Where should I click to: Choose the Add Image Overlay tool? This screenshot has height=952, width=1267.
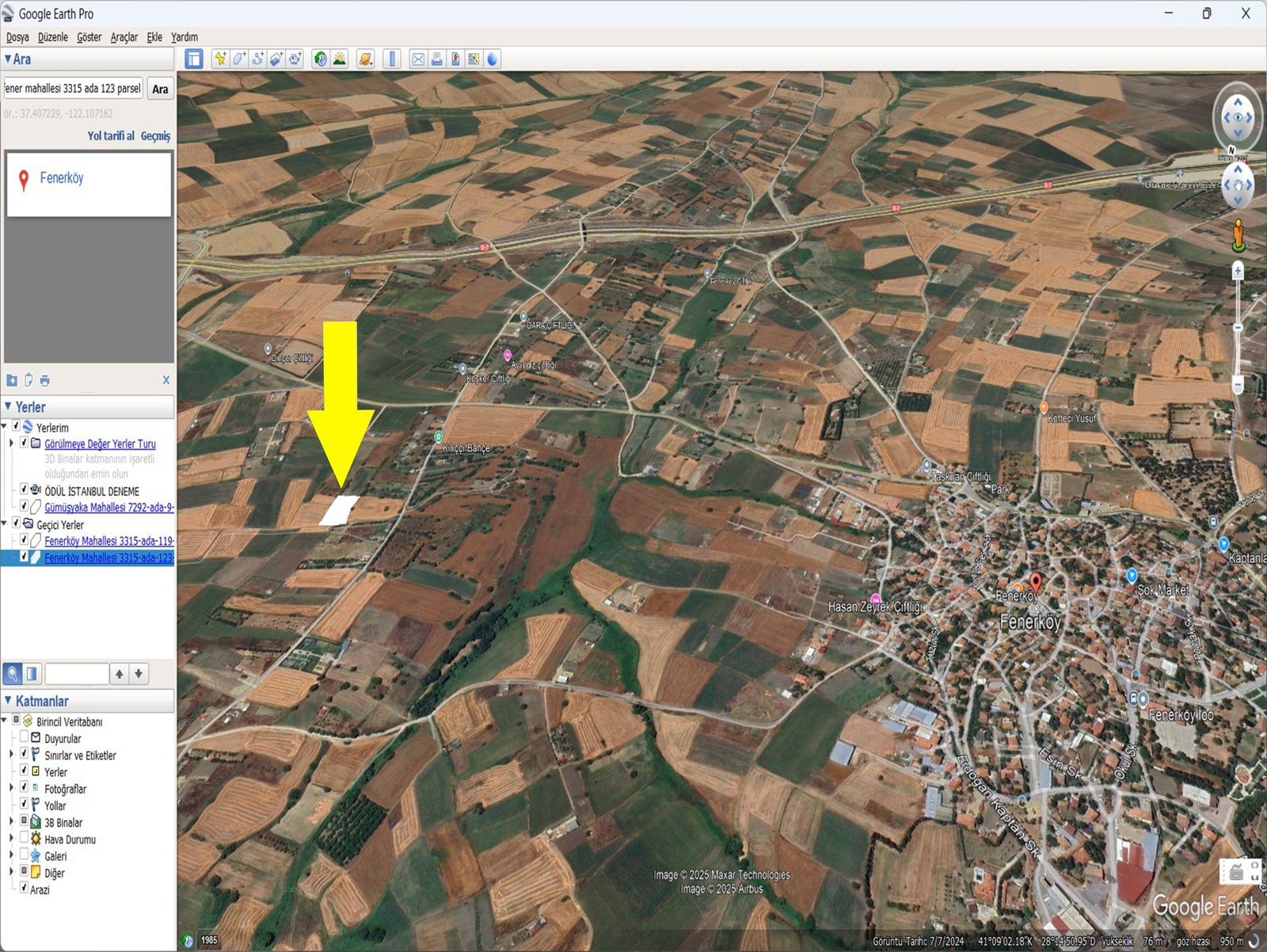[276, 59]
